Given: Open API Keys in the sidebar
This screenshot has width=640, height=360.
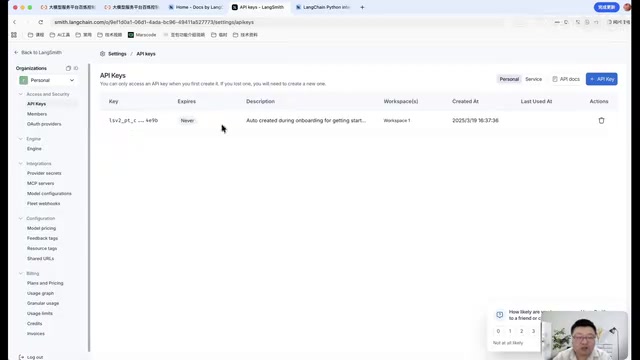Looking at the screenshot, I should coord(36,104).
